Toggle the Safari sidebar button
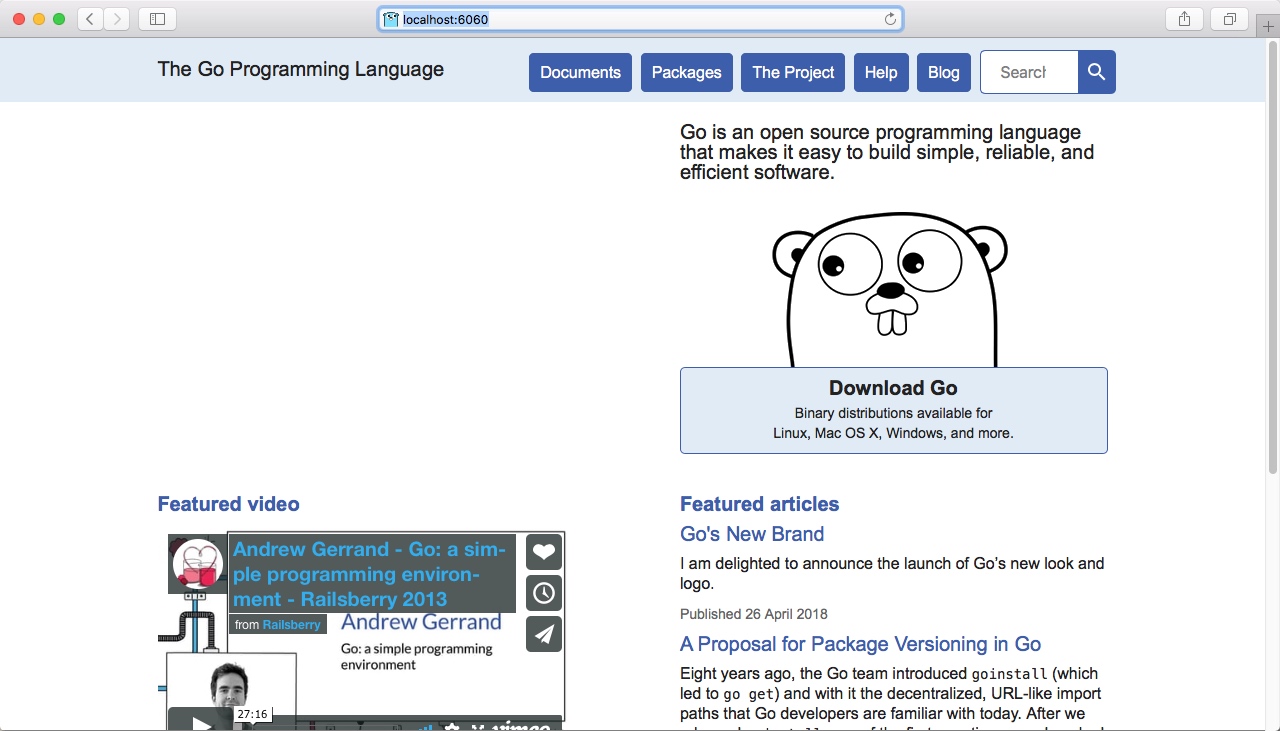Screen dimensions: 1280x731 click(x=157, y=19)
